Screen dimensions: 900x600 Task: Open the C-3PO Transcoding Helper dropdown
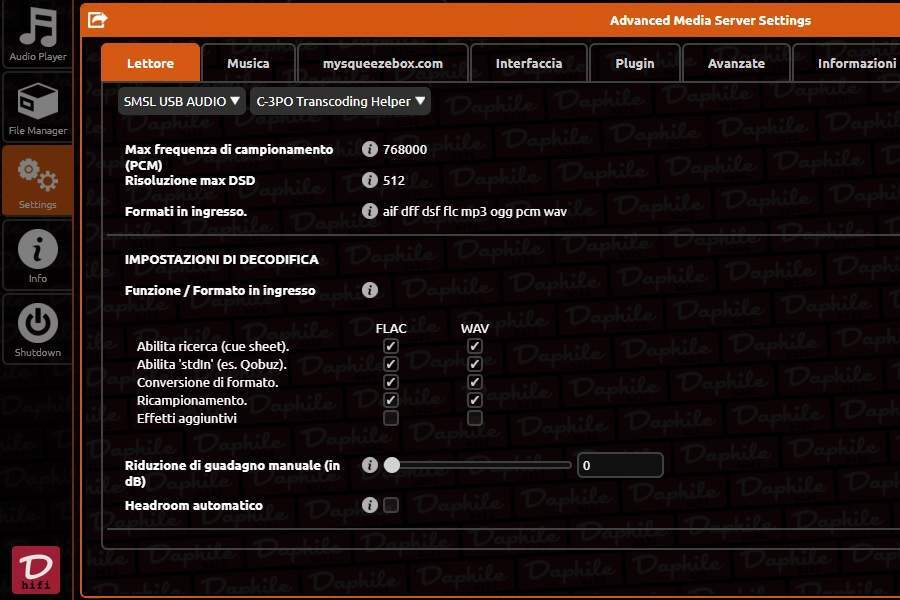pyautogui.click(x=340, y=101)
